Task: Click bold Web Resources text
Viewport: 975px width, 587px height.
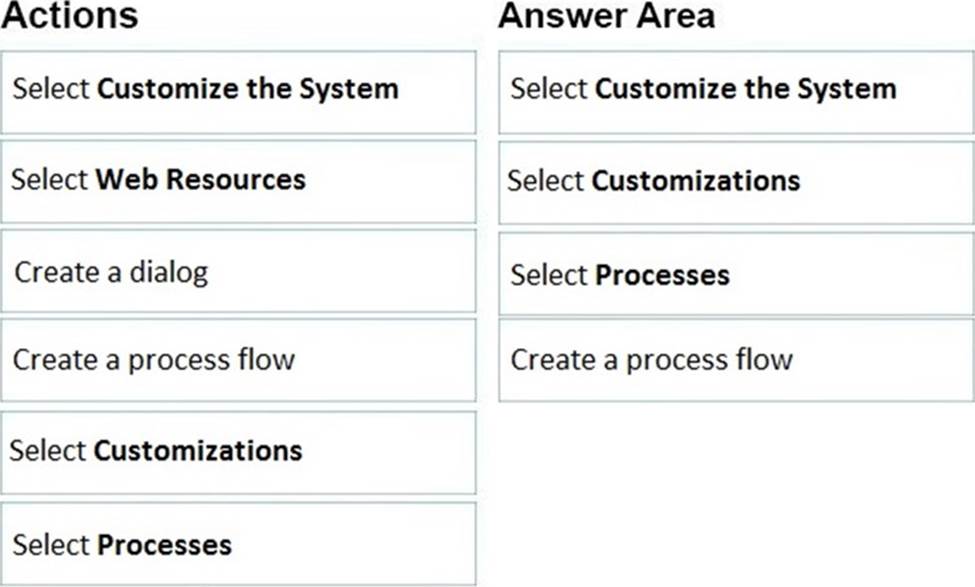Action: tap(200, 180)
